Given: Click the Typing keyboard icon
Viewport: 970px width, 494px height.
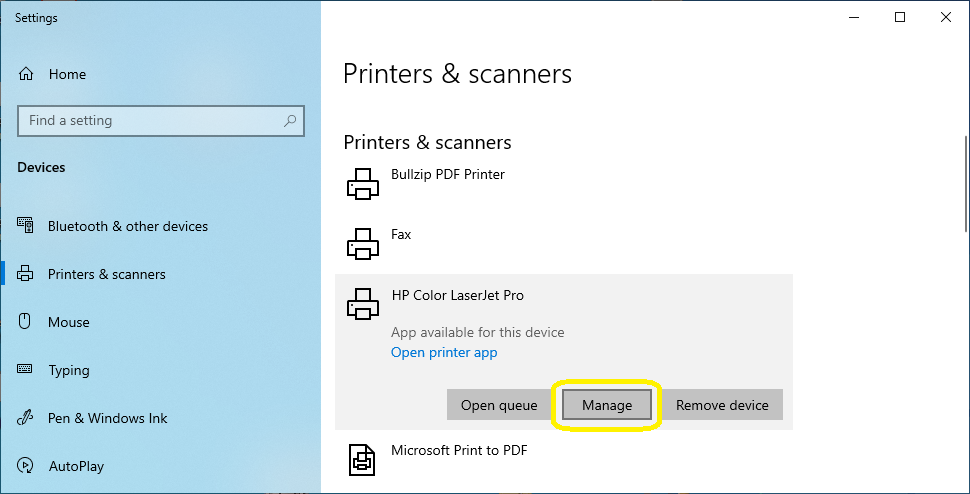Looking at the screenshot, I should point(25,370).
